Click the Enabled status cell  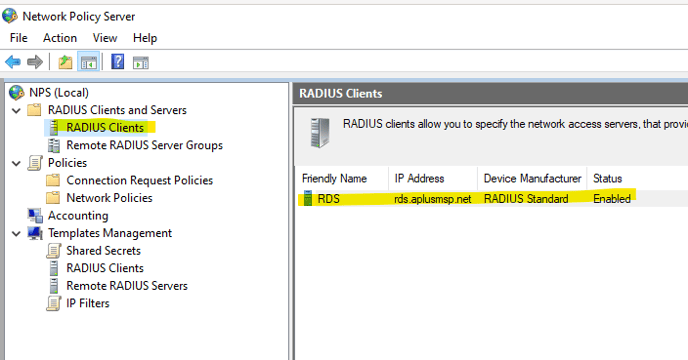[612, 199]
